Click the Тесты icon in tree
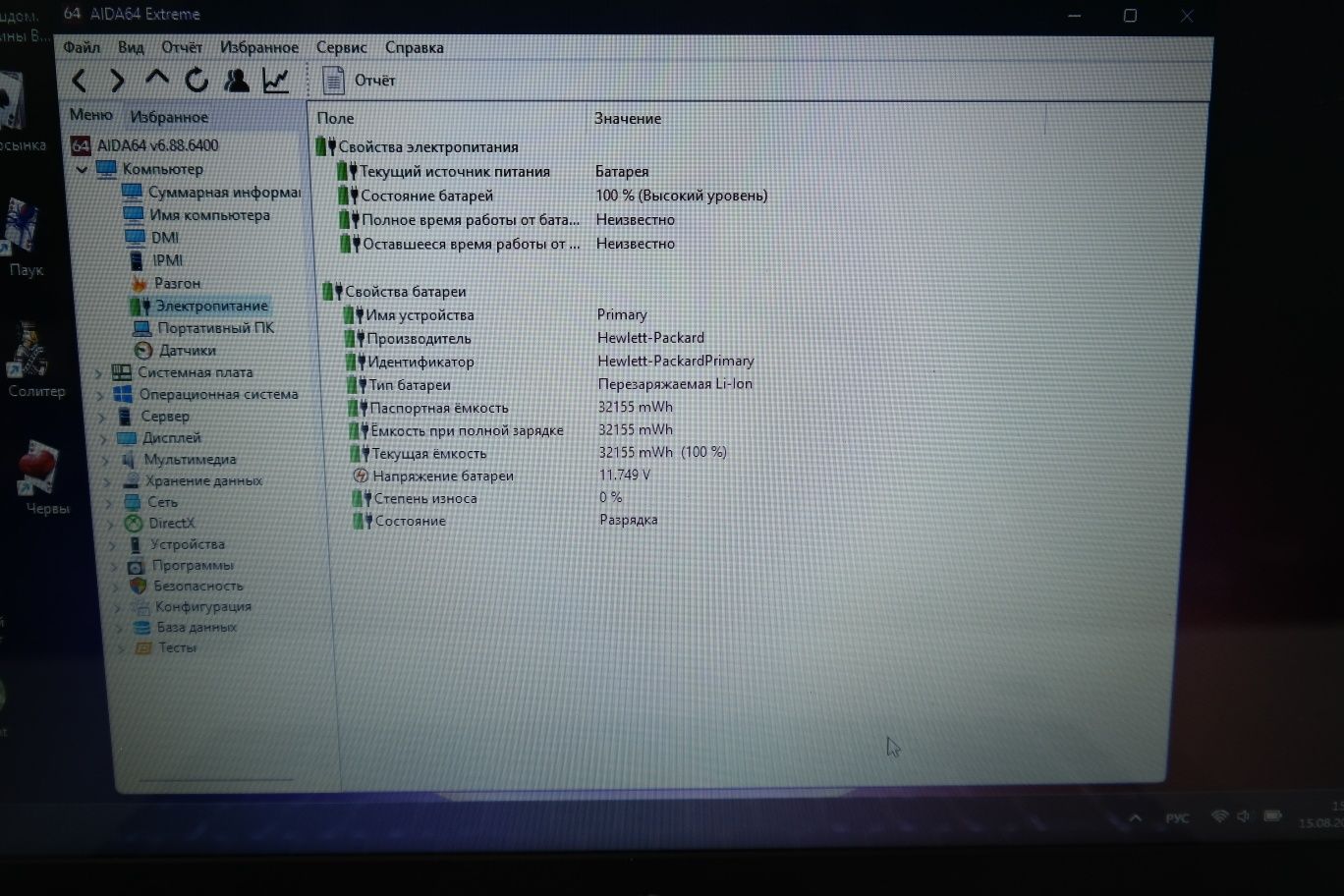1344x896 pixels. [143, 647]
